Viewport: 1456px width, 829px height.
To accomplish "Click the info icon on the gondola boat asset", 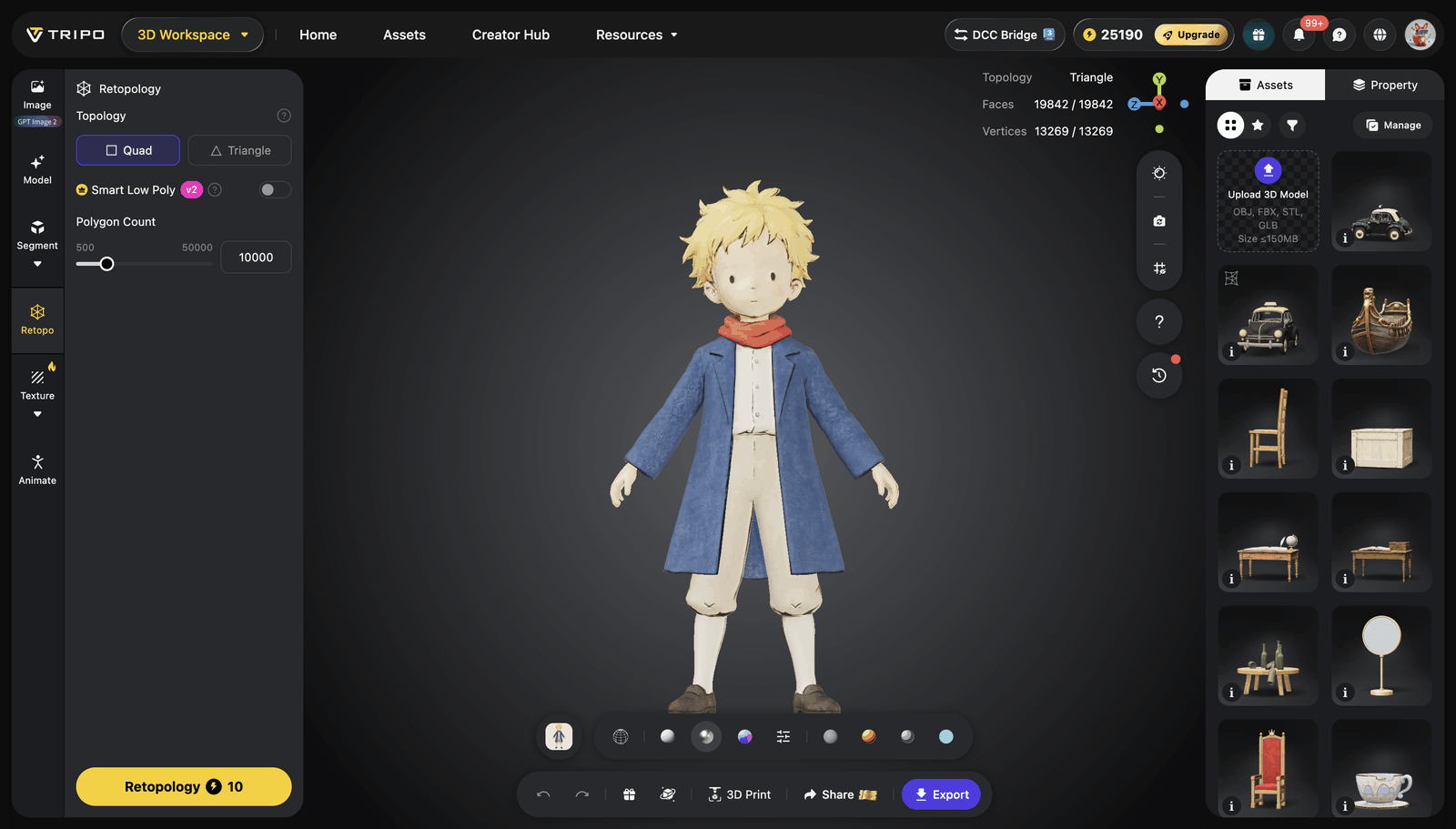I will point(1345,351).
